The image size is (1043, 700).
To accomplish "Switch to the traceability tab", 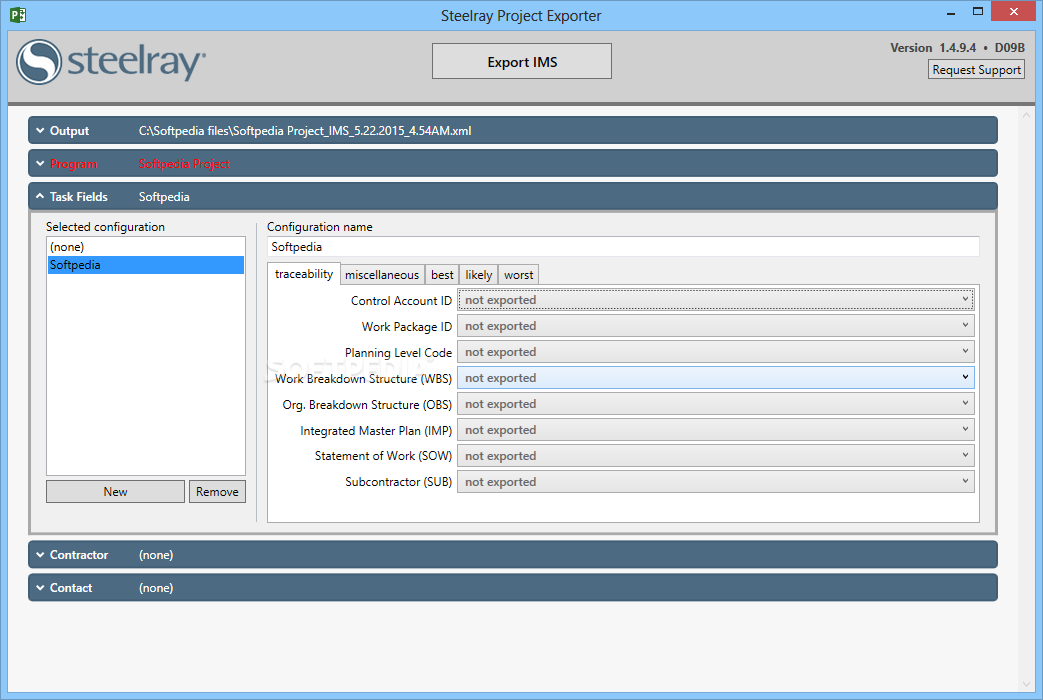I will coord(304,274).
